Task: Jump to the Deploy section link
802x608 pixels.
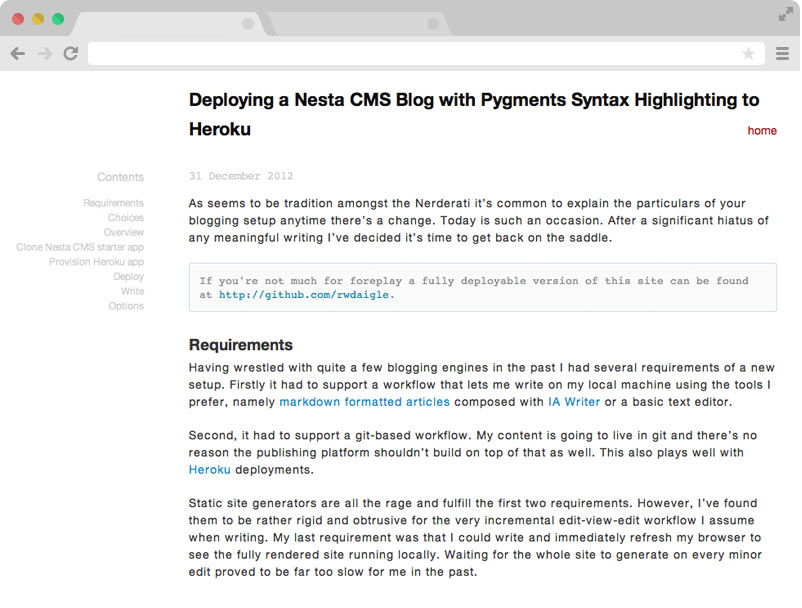Action: [x=129, y=277]
